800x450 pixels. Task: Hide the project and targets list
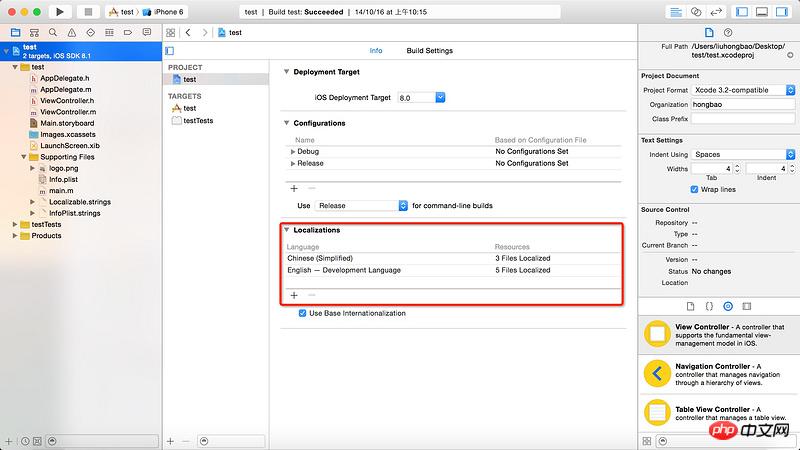tap(170, 51)
